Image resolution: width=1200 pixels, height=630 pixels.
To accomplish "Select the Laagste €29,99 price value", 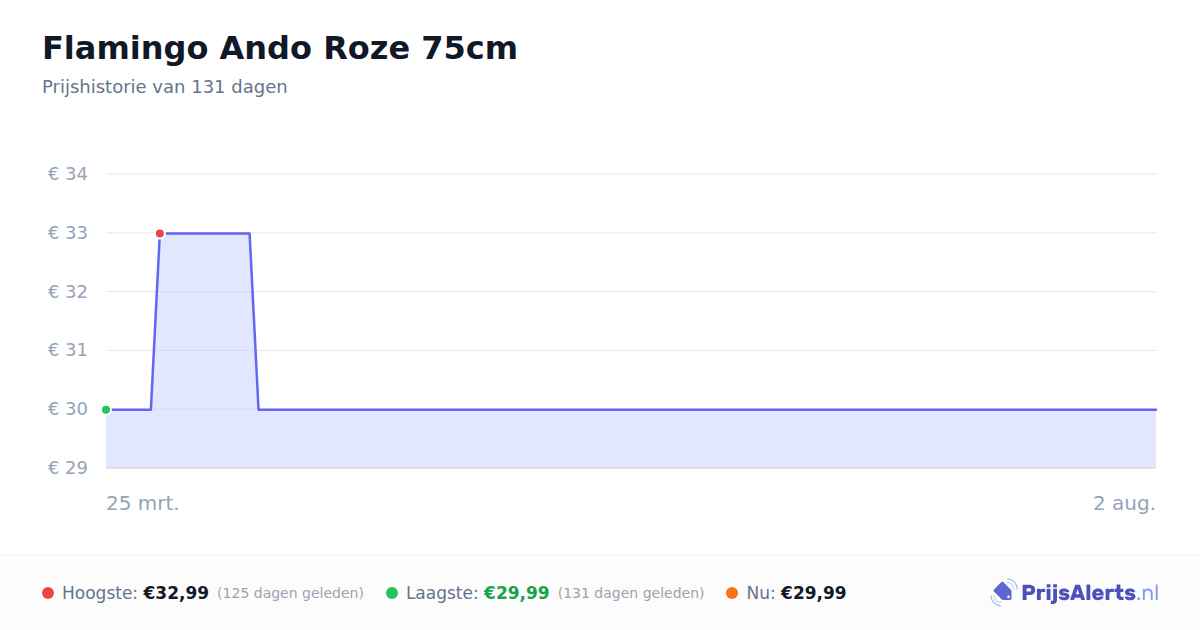I will tap(517, 593).
